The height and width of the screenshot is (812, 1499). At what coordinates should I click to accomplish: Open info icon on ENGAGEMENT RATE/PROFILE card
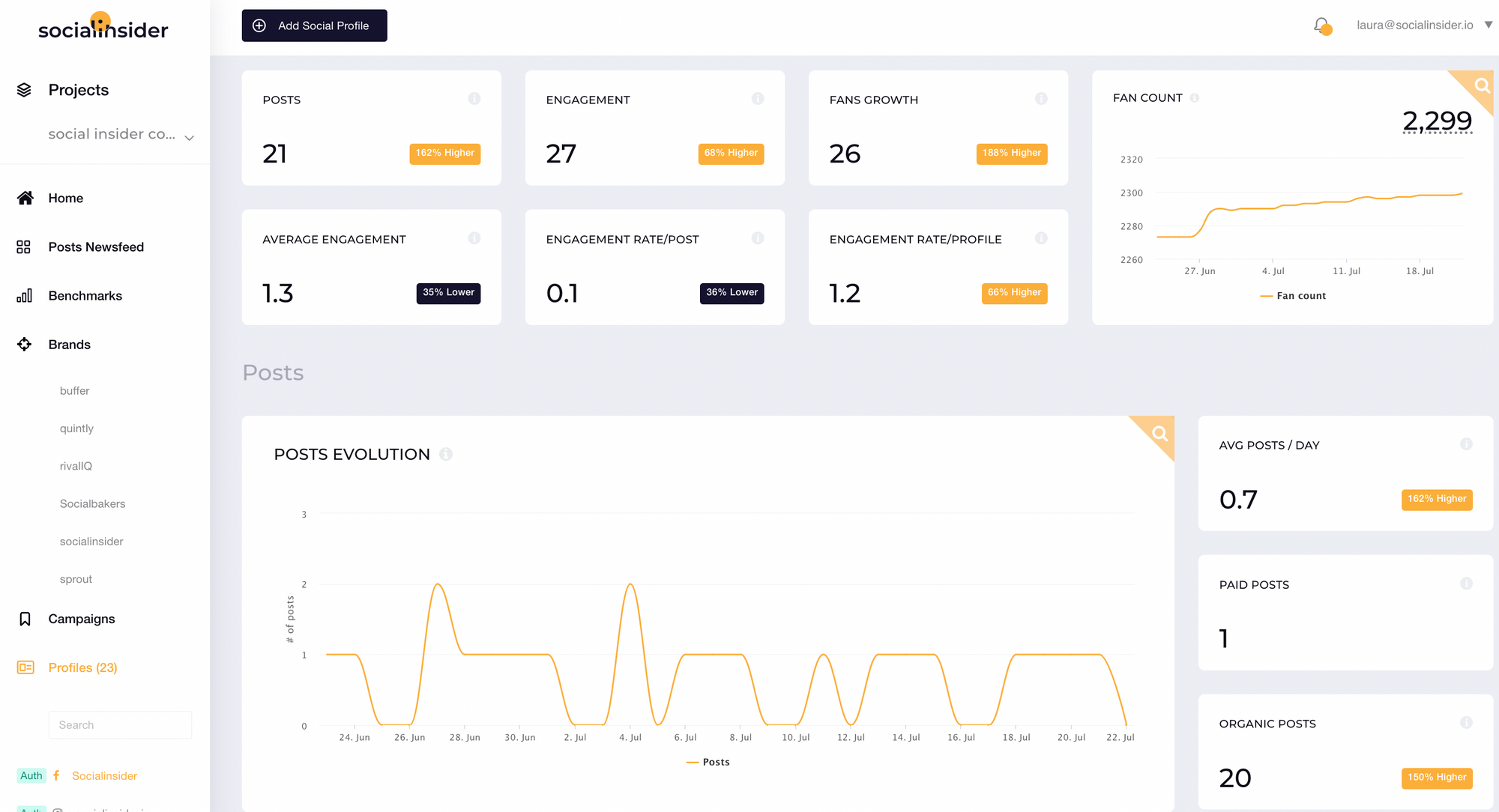[1041, 238]
